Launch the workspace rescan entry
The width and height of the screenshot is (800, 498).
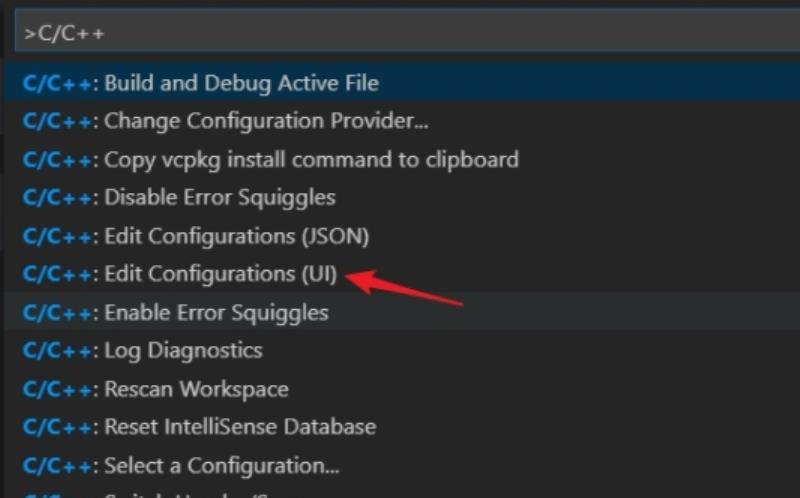point(402,389)
